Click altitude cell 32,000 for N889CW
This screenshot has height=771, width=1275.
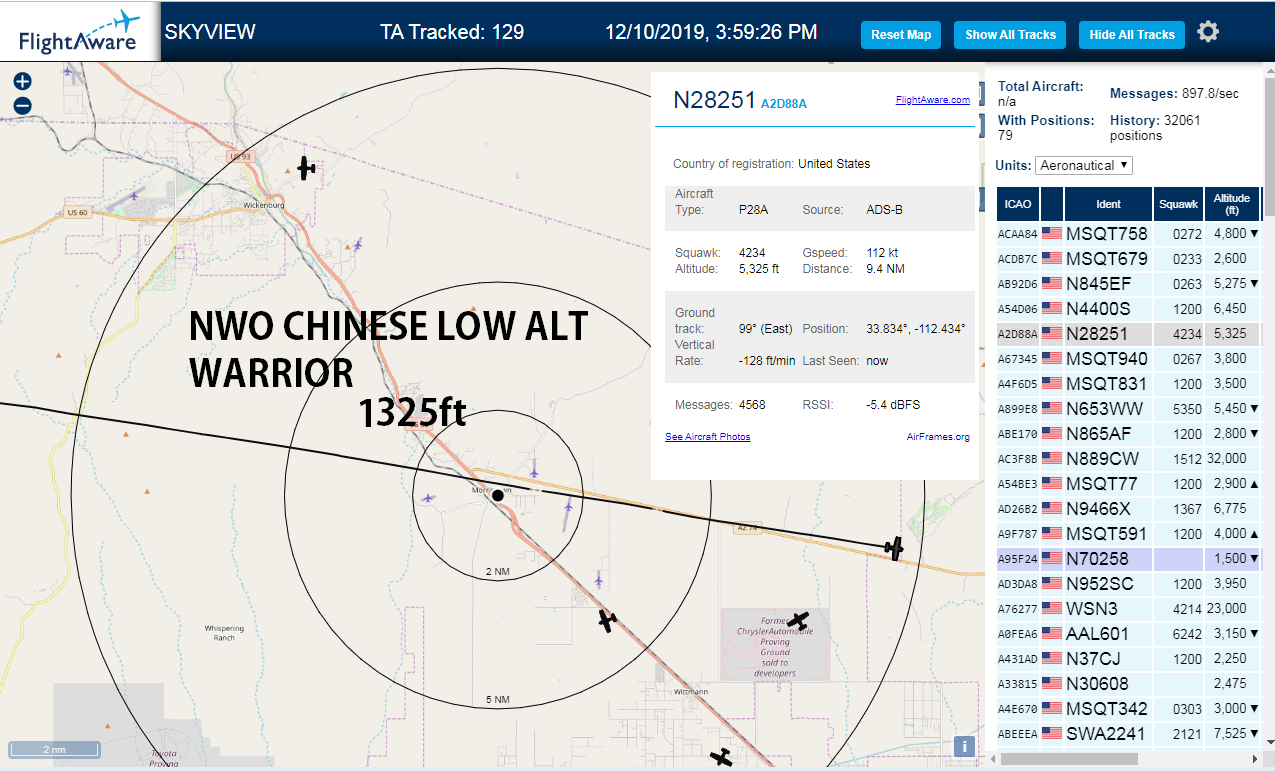point(1233,459)
